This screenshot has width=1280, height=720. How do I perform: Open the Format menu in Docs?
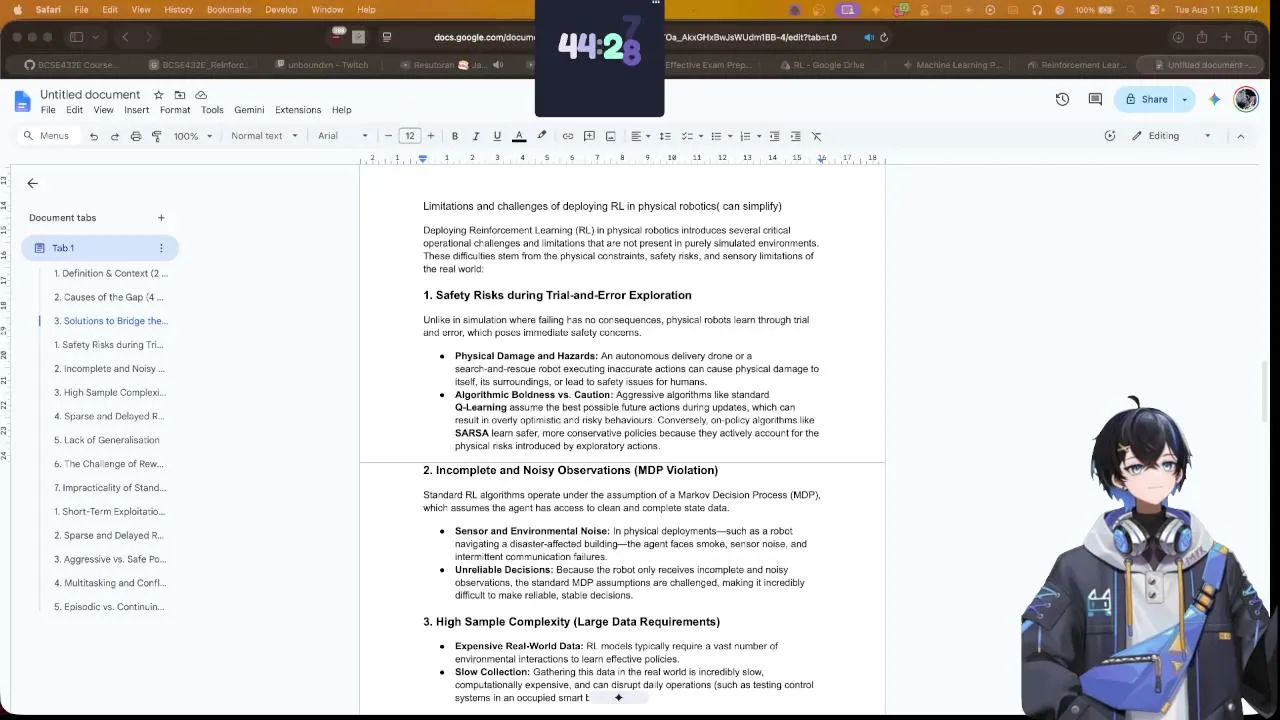[x=175, y=110]
